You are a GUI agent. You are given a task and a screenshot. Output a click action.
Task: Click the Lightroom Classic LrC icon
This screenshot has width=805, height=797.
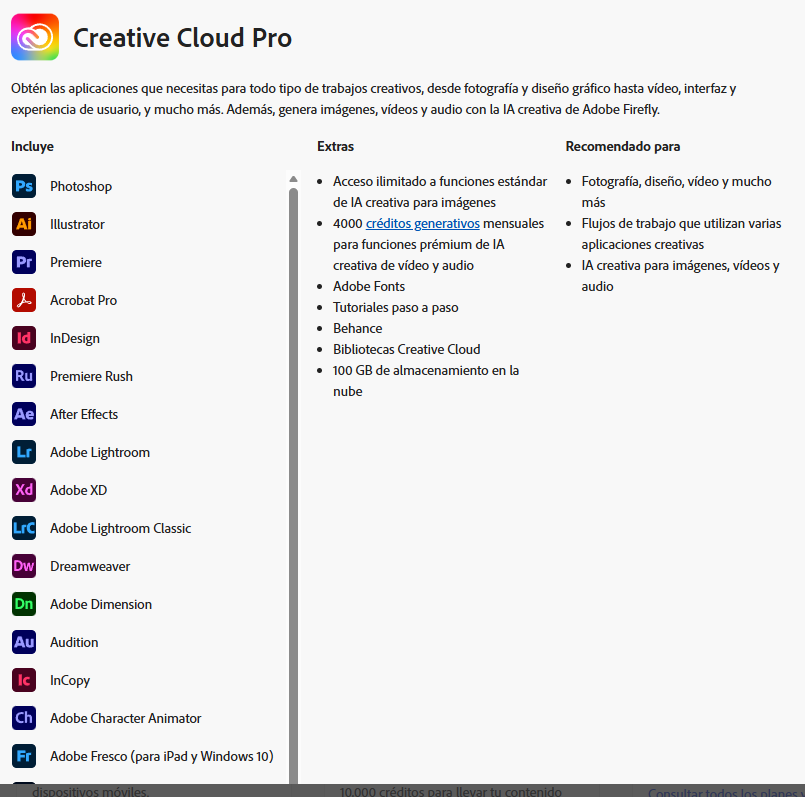[24, 528]
